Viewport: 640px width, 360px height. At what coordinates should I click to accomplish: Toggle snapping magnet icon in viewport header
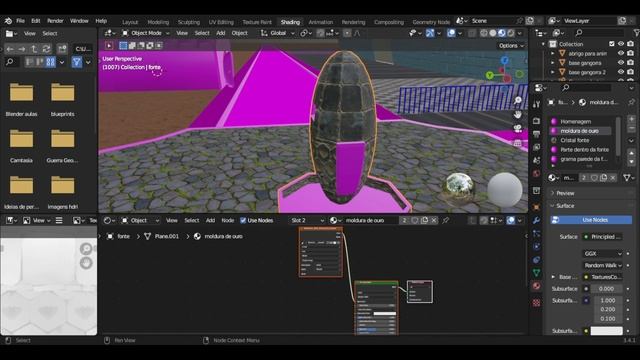[320, 33]
